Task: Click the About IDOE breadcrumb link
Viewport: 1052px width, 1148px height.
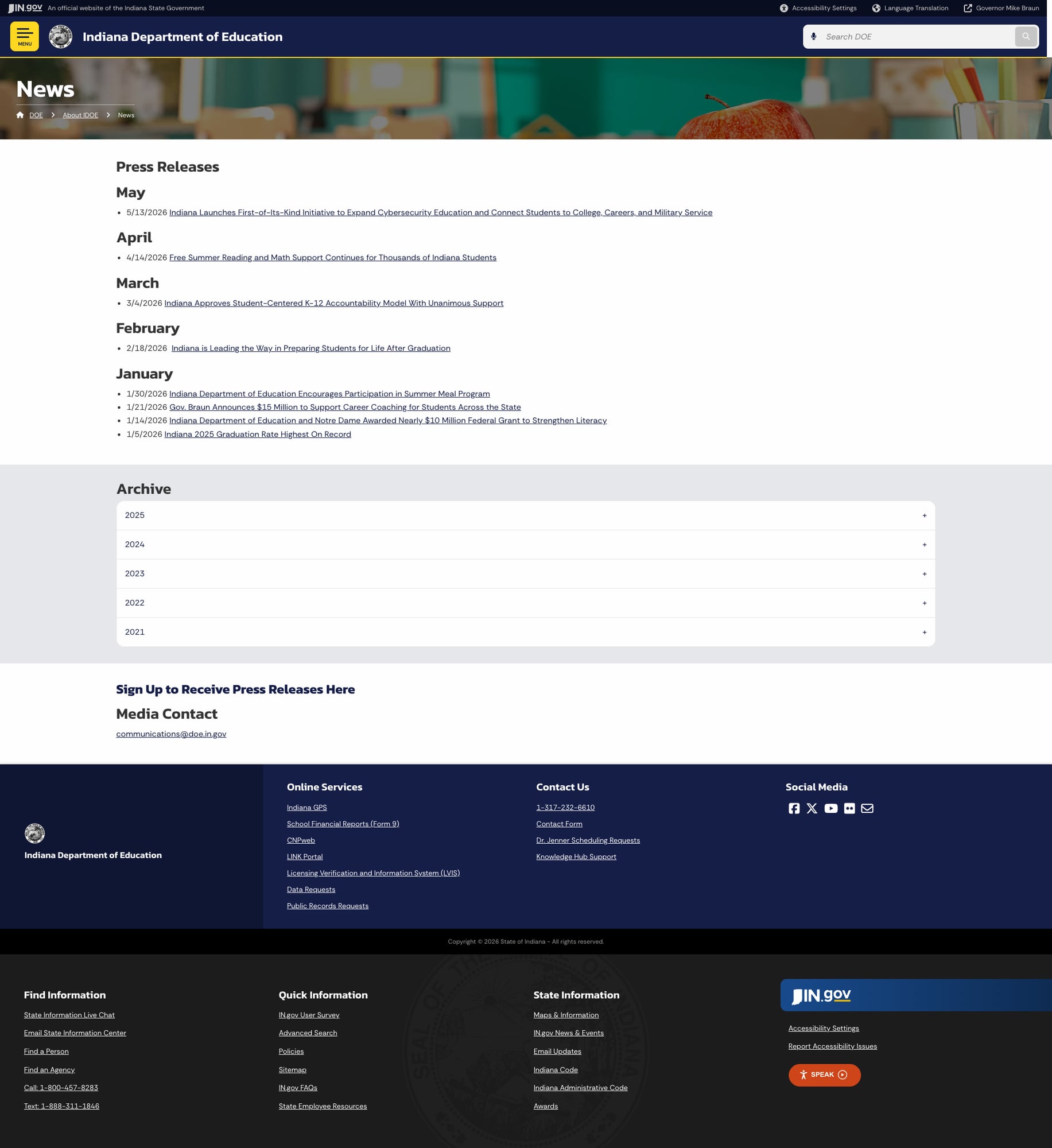Action: [80, 115]
